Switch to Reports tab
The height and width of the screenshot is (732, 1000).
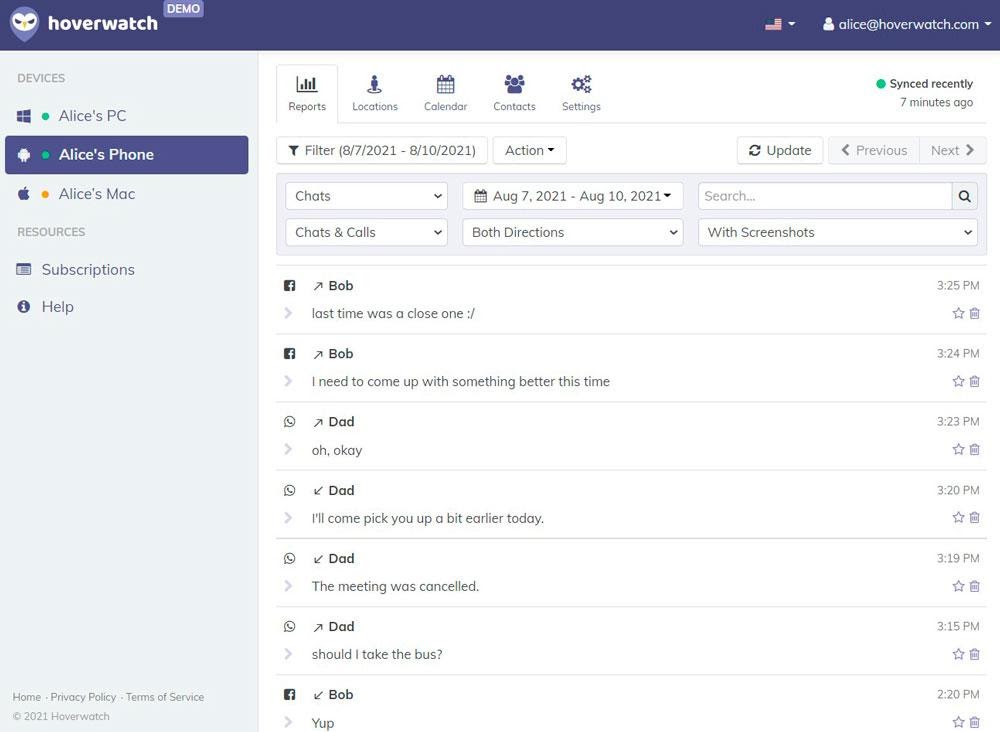tap(307, 93)
